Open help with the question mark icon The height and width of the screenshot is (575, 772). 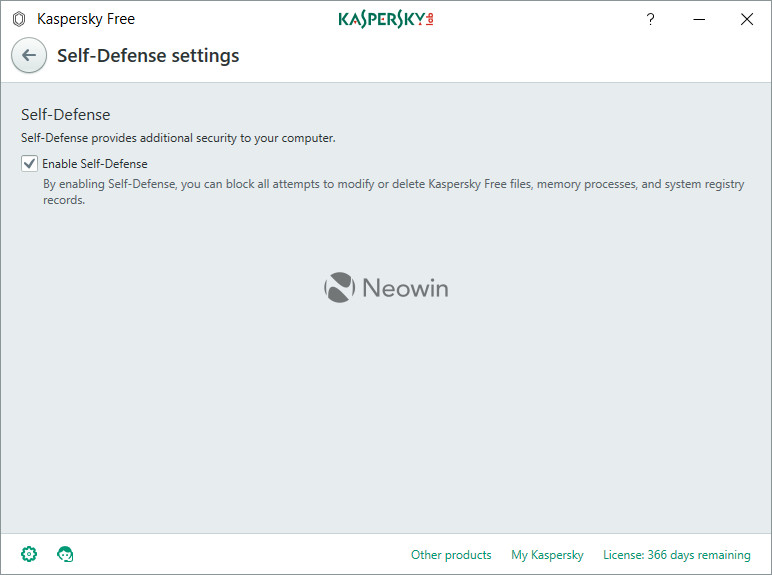650,19
